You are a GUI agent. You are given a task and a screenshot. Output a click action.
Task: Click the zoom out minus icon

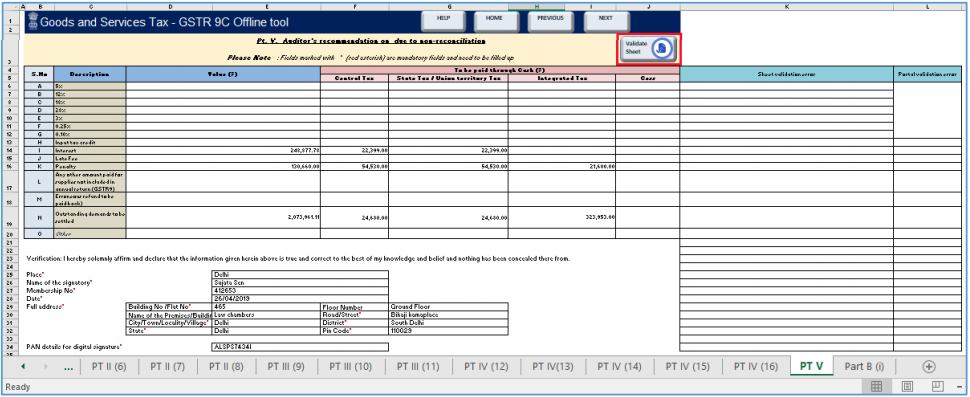tap(959, 386)
